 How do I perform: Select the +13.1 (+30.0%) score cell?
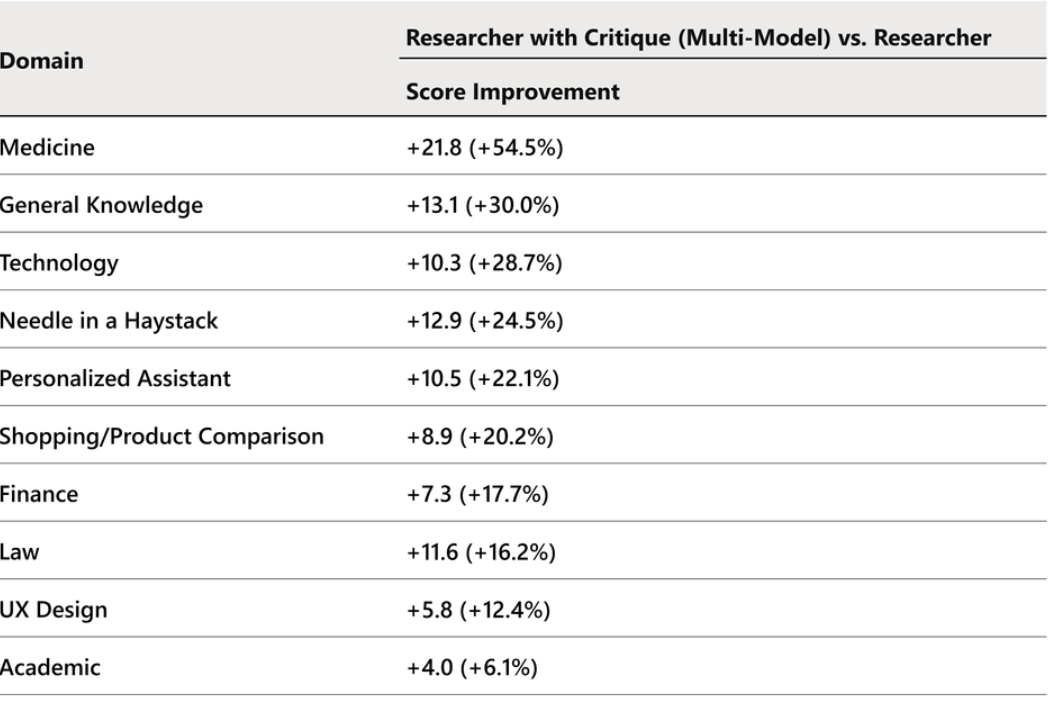pyautogui.click(x=483, y=205)
